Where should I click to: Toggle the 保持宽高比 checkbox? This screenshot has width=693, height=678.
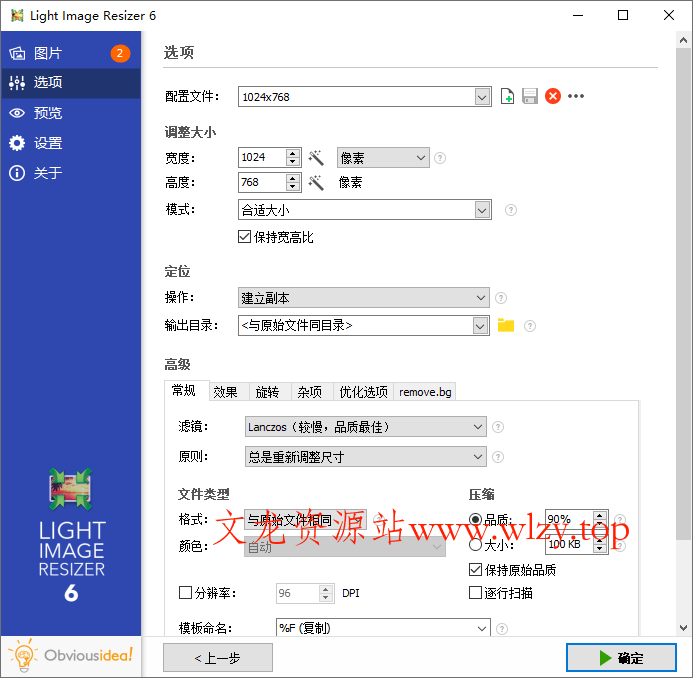click(x=244, y=237)
